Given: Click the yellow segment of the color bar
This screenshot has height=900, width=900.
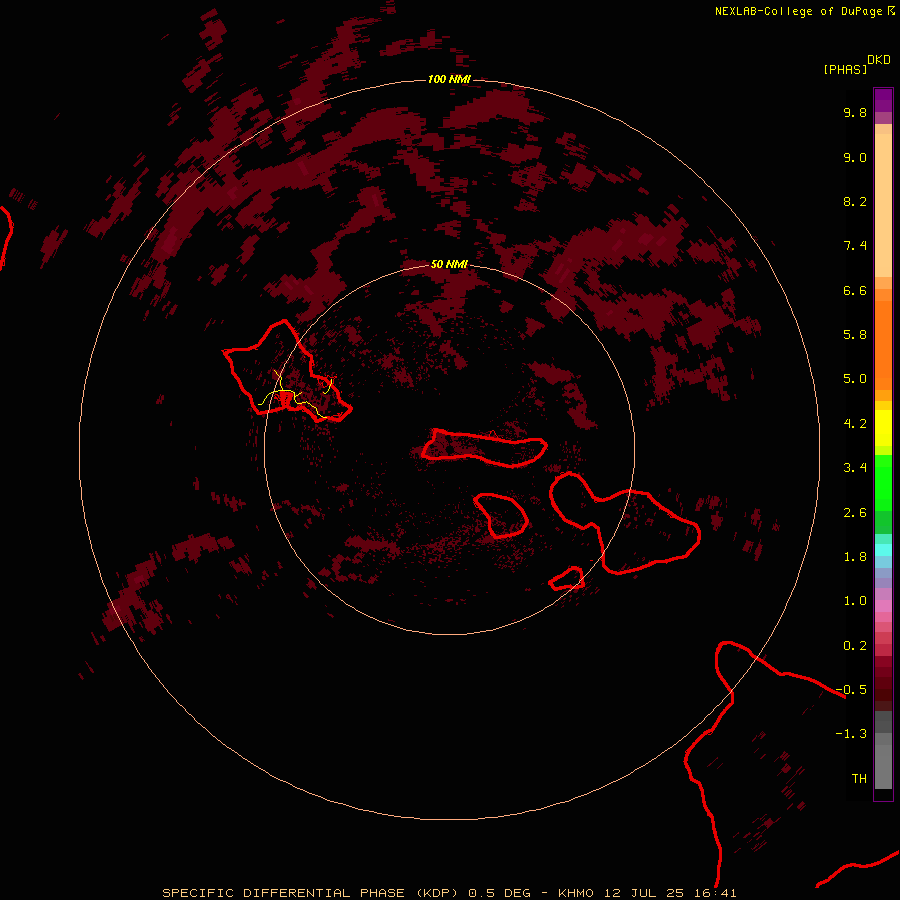Looking at the screenshot, I should point(883,428).
